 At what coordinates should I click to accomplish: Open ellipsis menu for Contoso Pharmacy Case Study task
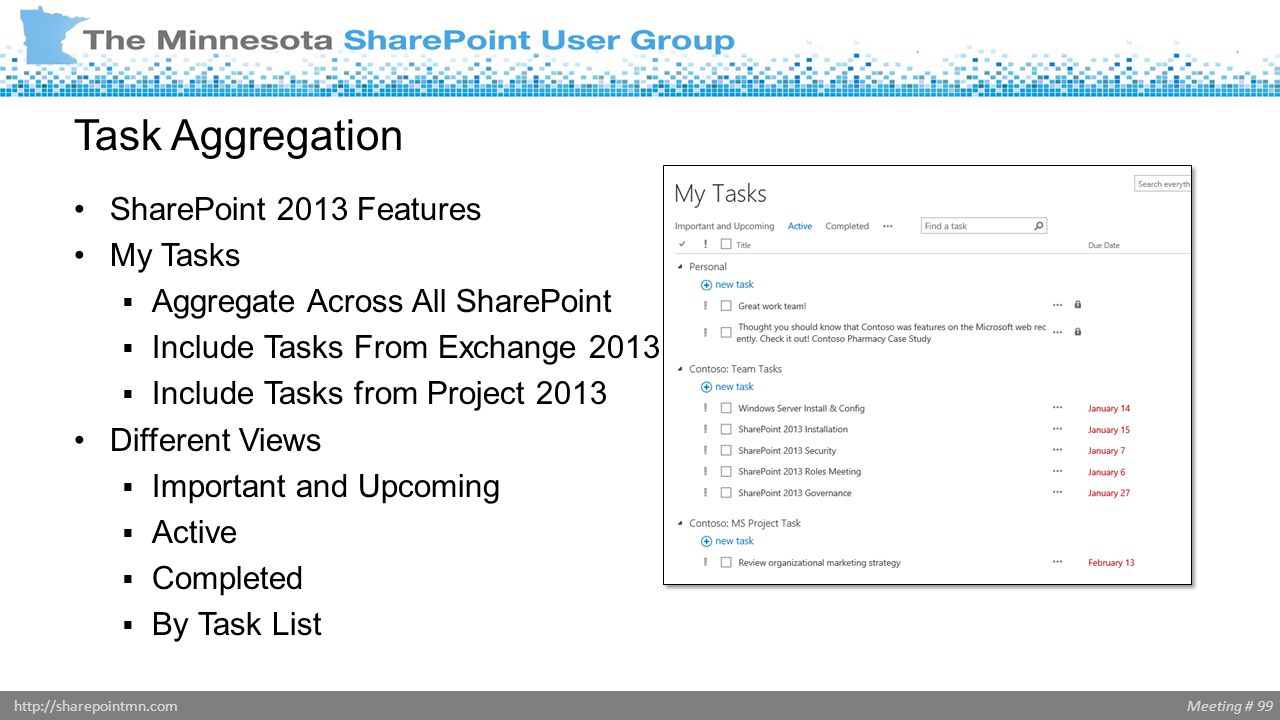click(x=1057, y=332)
